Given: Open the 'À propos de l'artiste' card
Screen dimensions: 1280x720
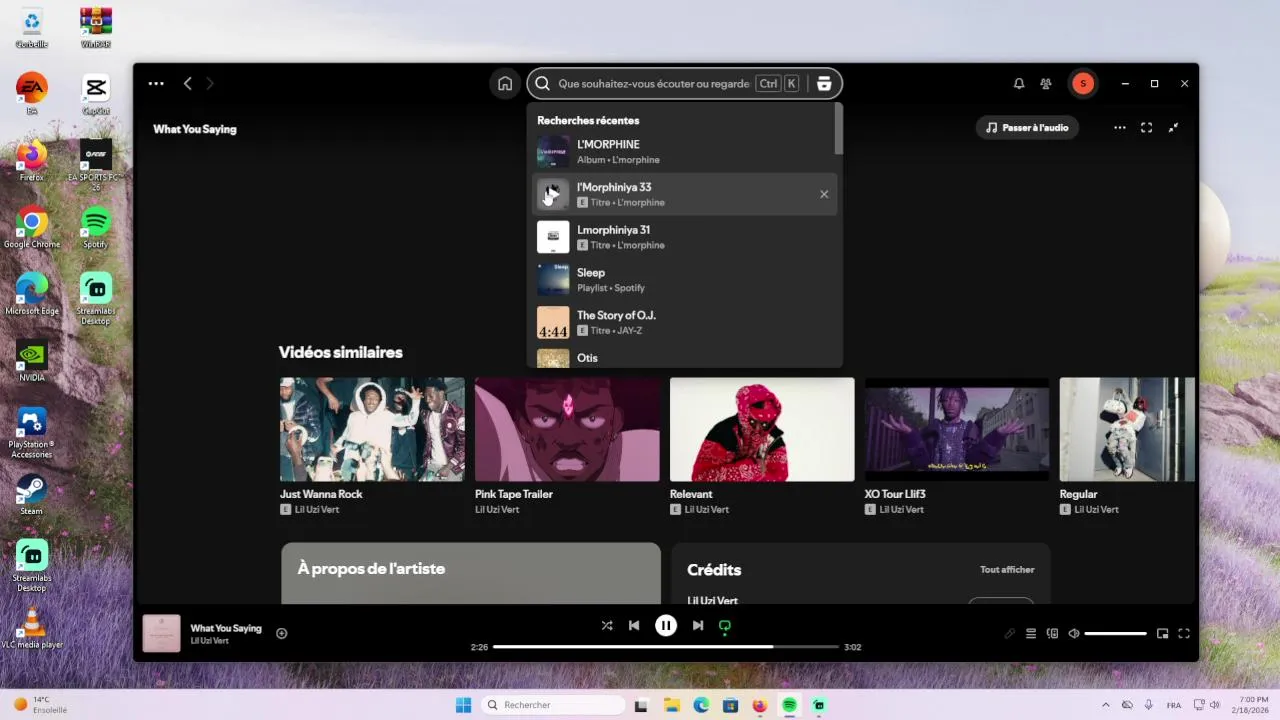Looking at the screenshot, I should click(x=471, y=573).
